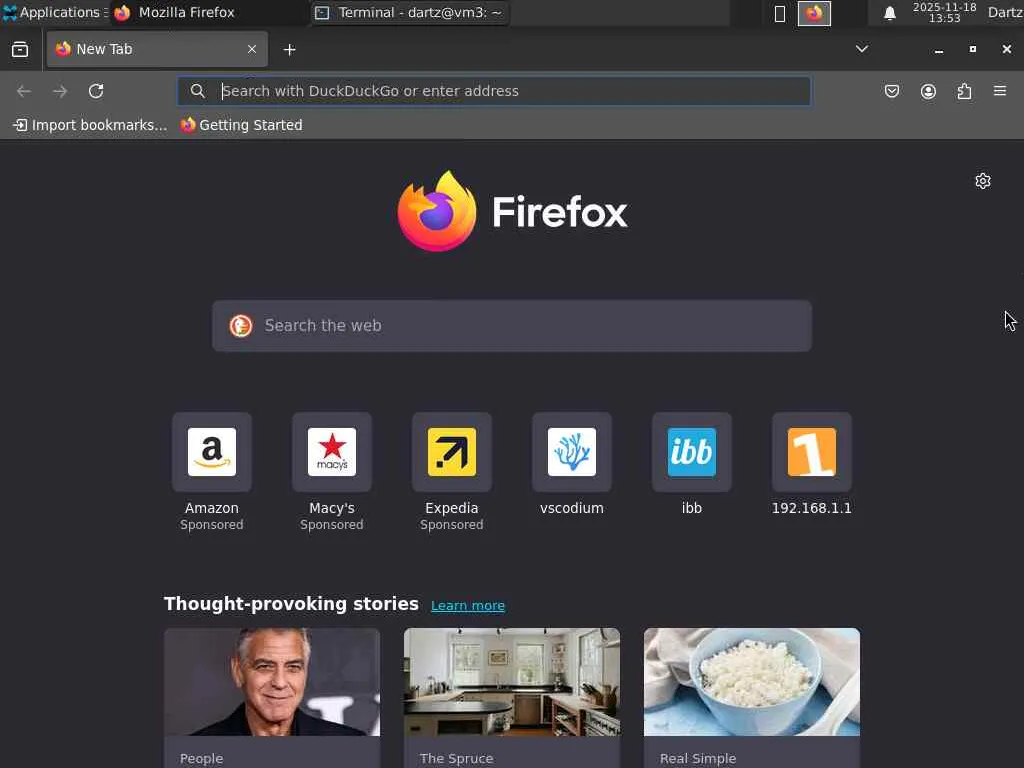Open the Firefox View icon
Image resolution: width=1024 pixels, height=768 pixels.
[x=20, y=50]
